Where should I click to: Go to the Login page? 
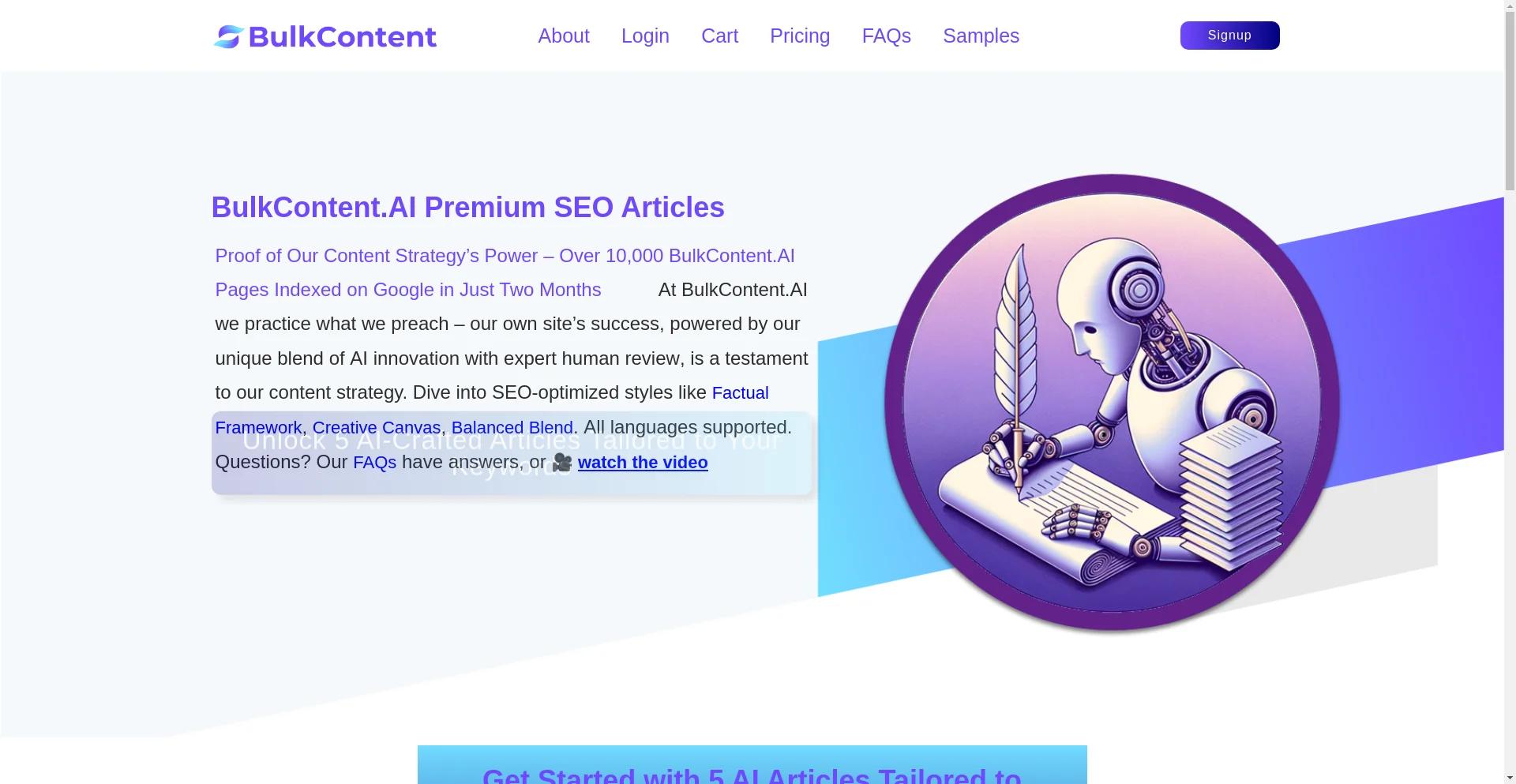pos(645,36)
